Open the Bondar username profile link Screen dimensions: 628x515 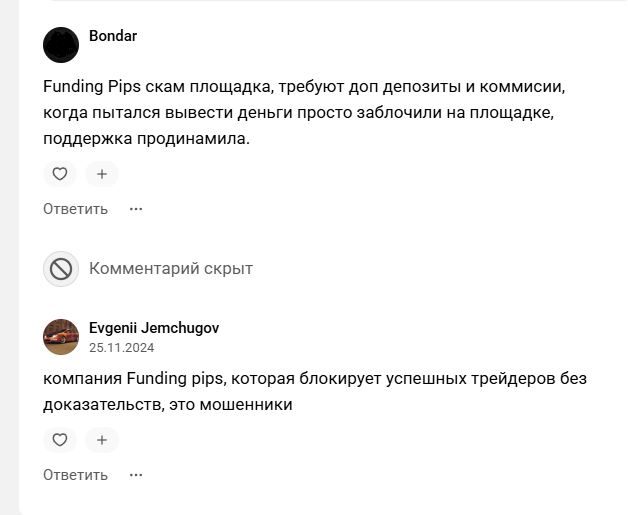113,36
